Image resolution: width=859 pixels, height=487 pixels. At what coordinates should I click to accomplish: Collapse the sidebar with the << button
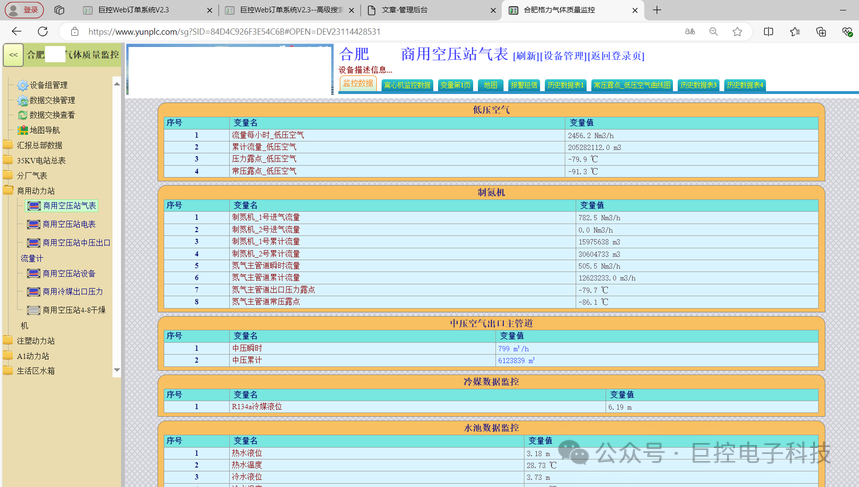[13, 55]
